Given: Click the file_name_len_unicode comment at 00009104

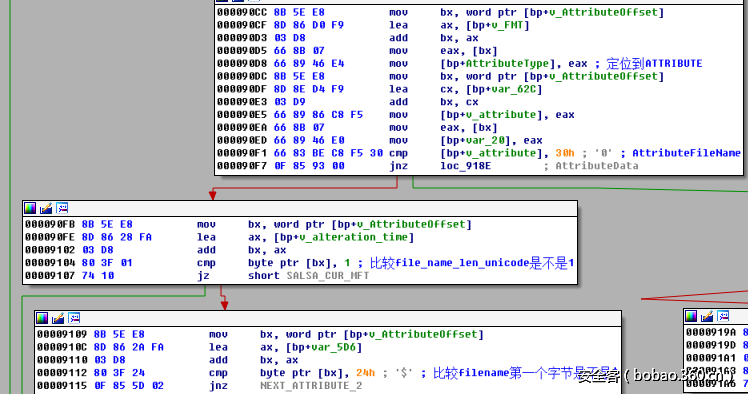Looking at the screenshot, I should [x=472, y=263].
